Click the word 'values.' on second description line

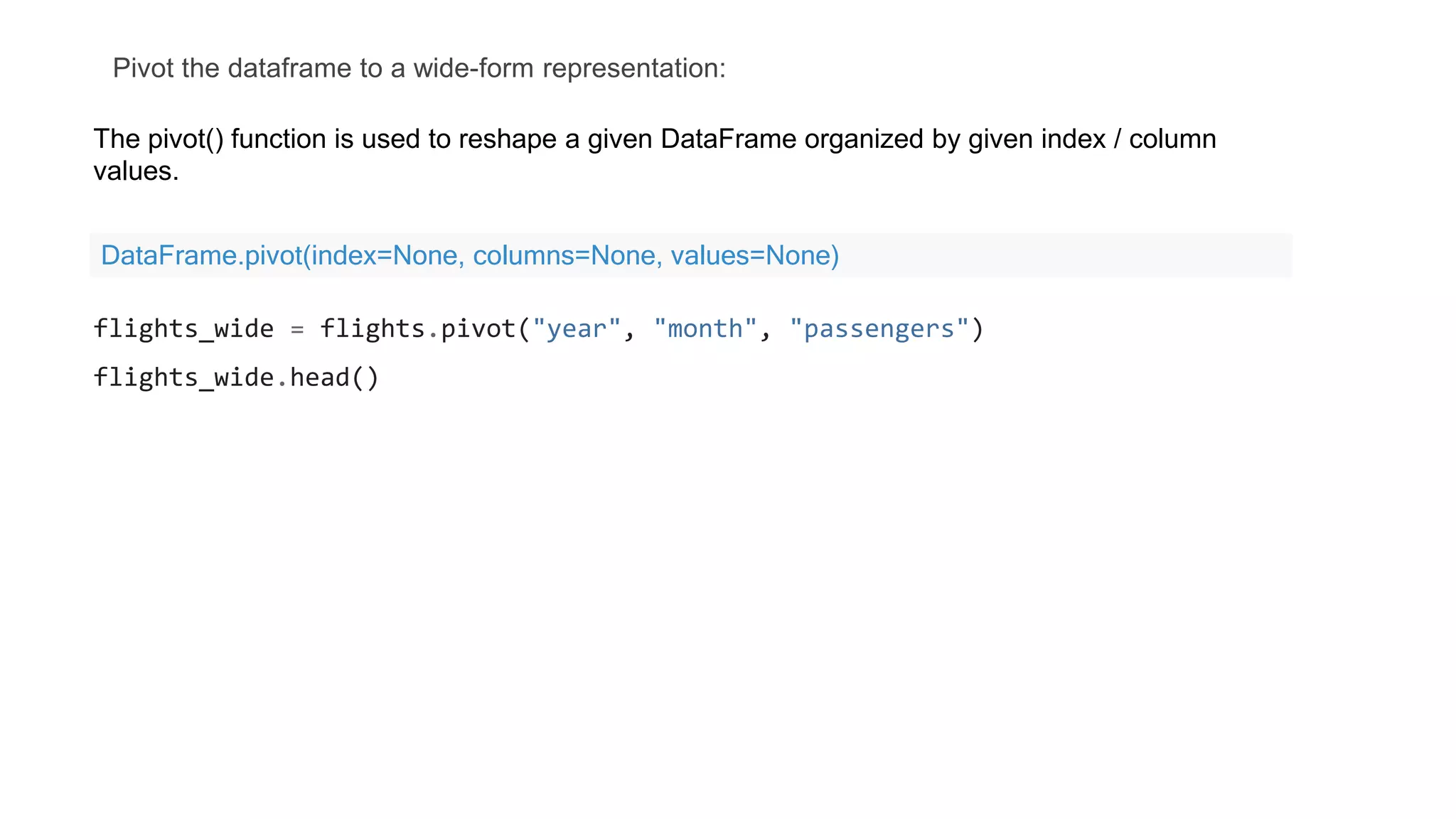pyautogui.click(x=136, y=171)
